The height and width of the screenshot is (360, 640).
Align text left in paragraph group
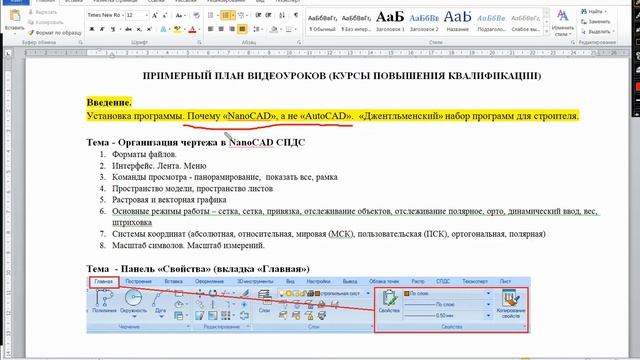pyautogui.click(x=211, y=29)
